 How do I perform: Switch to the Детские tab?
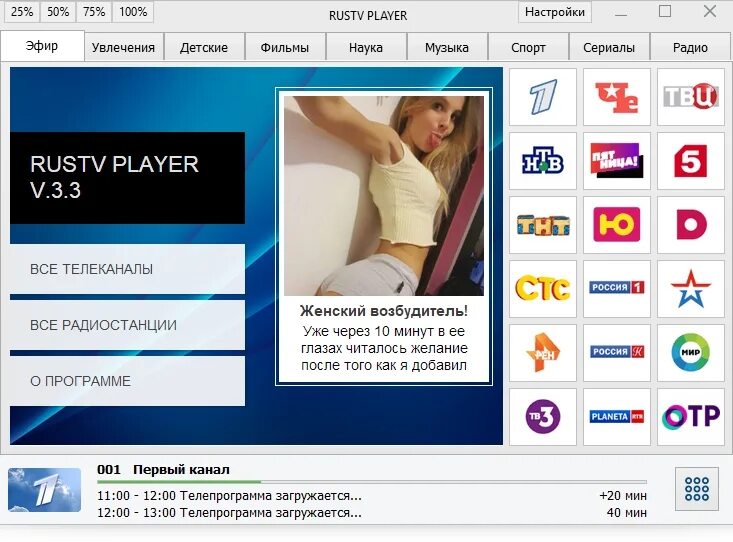coord(204,47)
